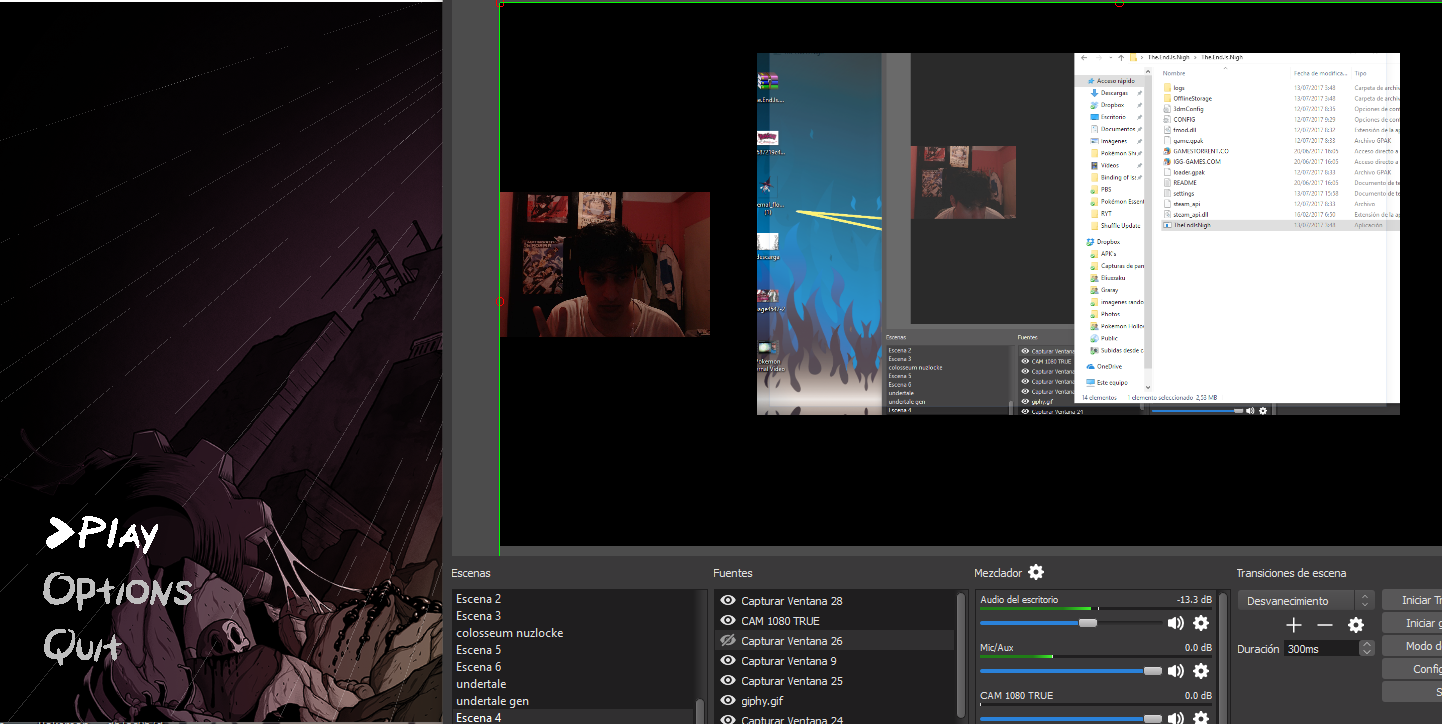1442x724 pixels.
Task: Toggle eye icon for Capturar Ventana 25
Action: [x=728, y=681]
